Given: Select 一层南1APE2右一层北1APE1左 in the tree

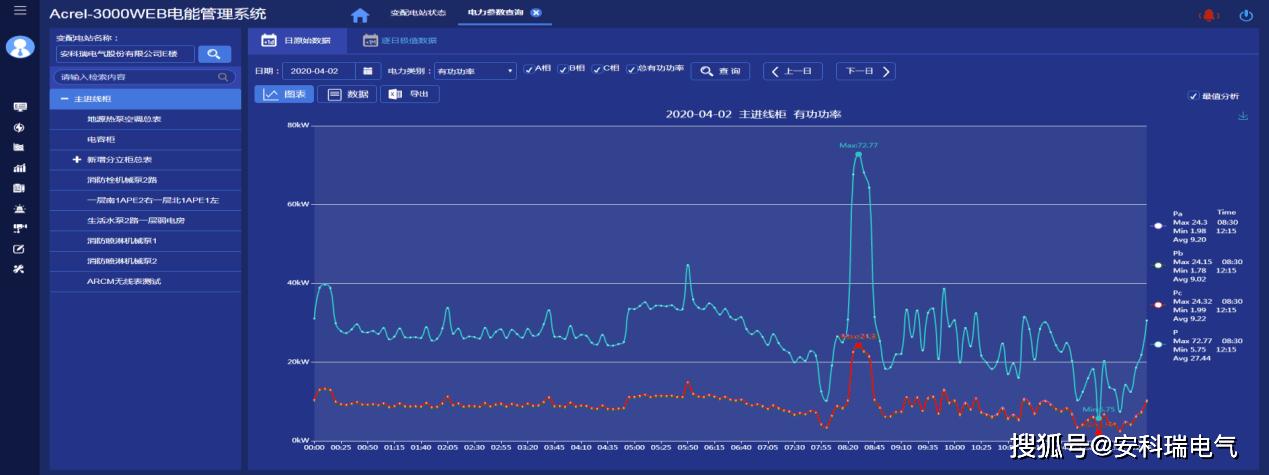Looking at the screenshot, I should (145, 200).
